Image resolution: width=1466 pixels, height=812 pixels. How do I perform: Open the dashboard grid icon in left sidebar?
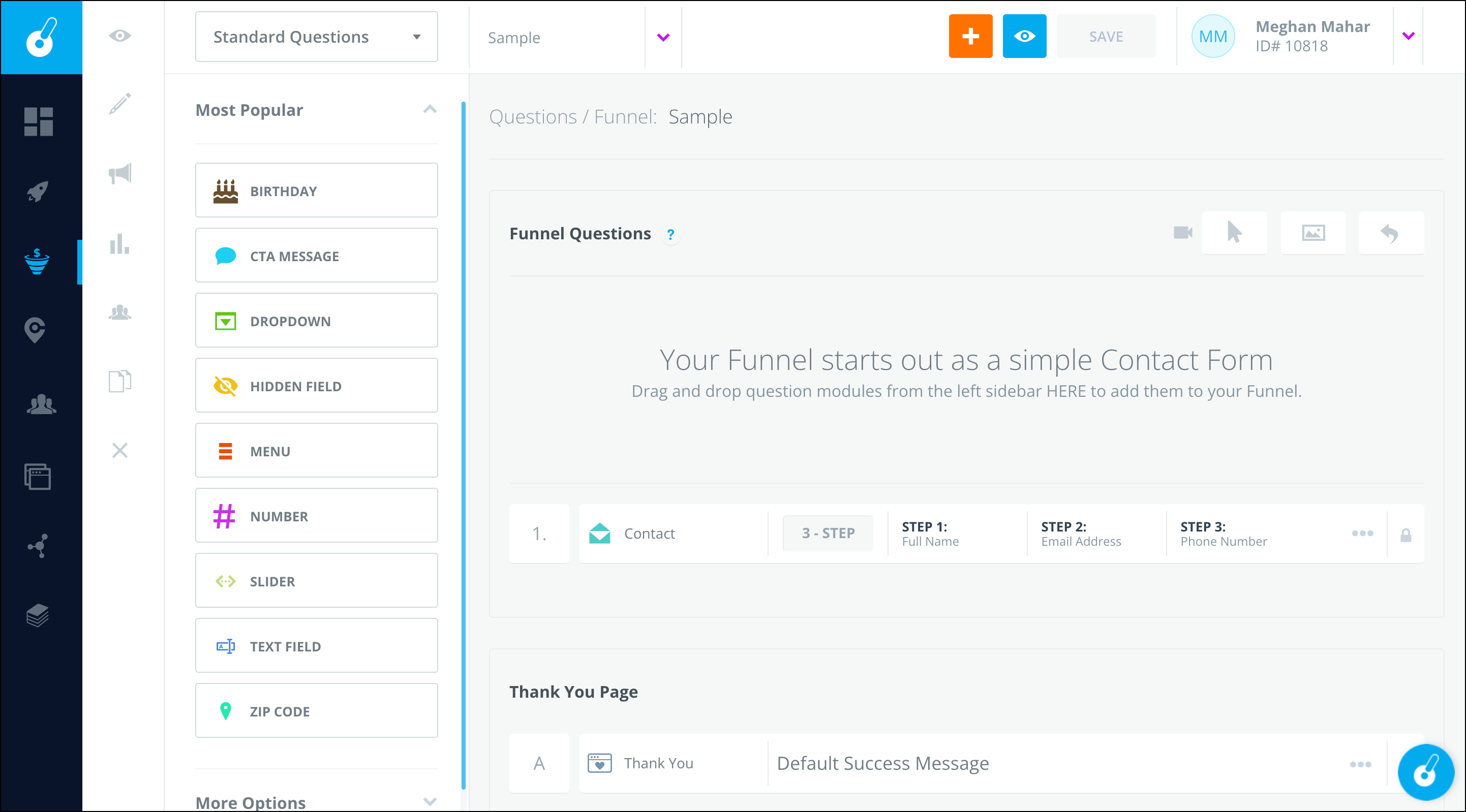tap(38, 122)
